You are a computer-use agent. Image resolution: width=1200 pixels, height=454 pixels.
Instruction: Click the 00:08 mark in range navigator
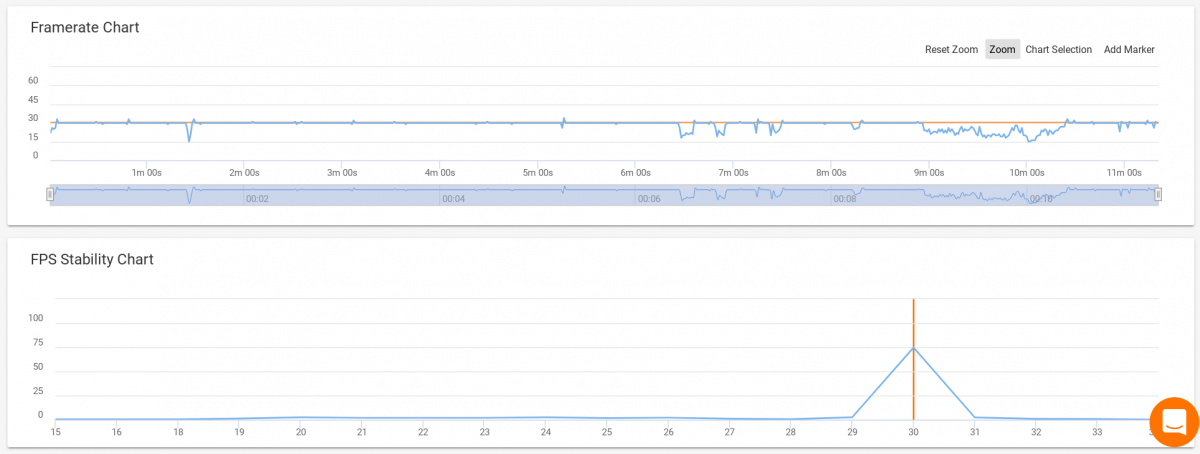point(845,199)
